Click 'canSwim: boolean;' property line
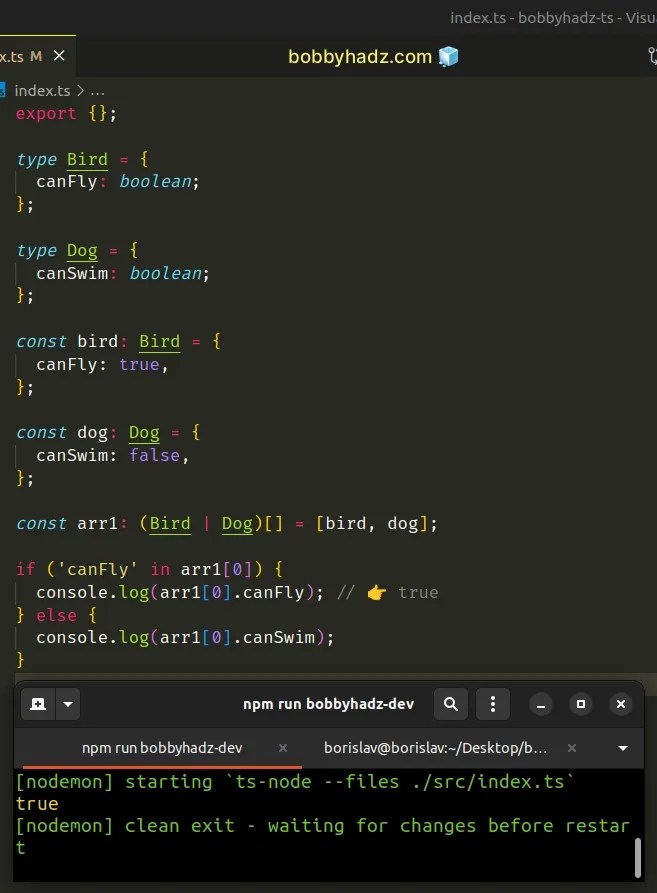Viewport: 657px width, 893px height. coord(123,273)
